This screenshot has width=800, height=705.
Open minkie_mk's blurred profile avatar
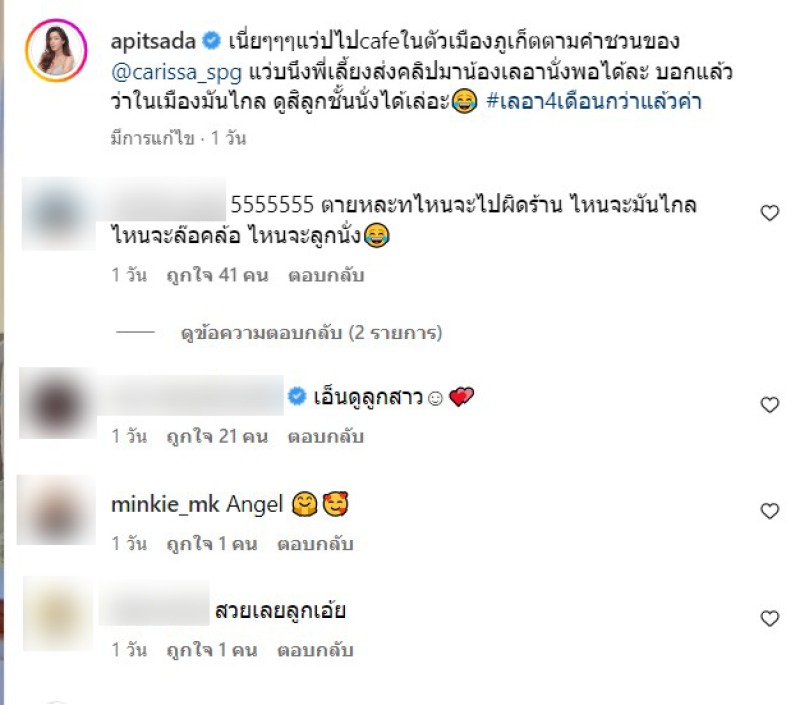click(x=56, y=510)
